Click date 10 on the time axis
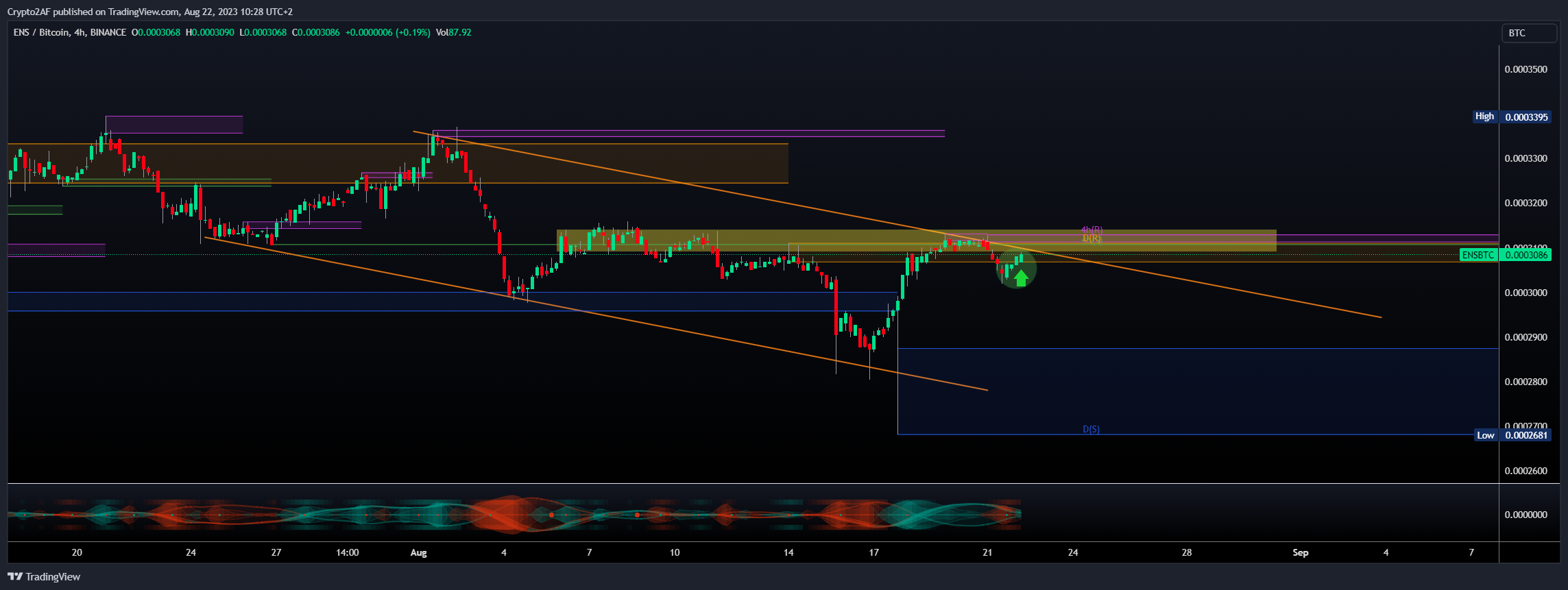The height and width of the screenshot is (590, 1568). (675, 552)
